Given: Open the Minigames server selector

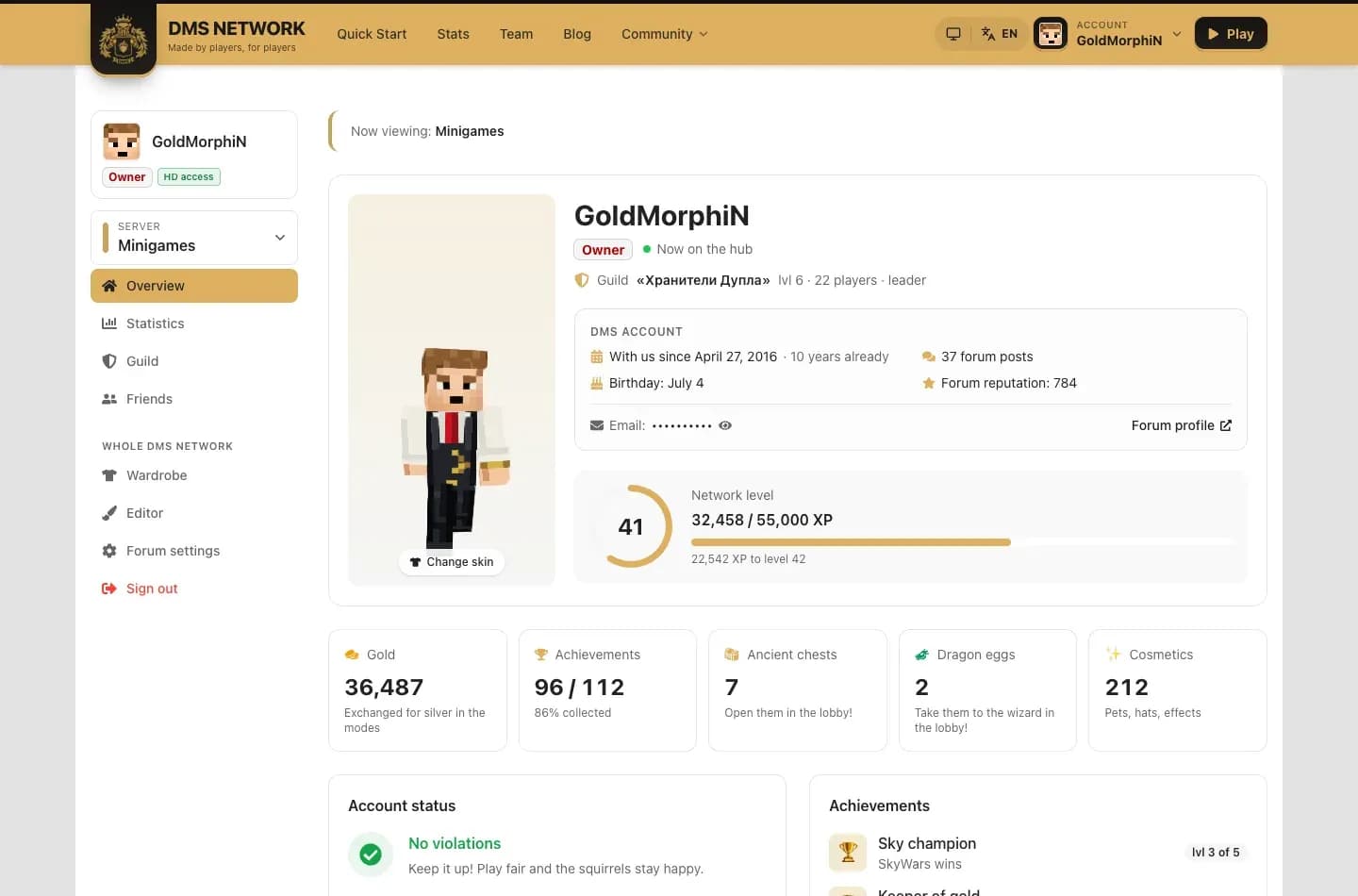Looking at the screenshot, I should 194,238.
